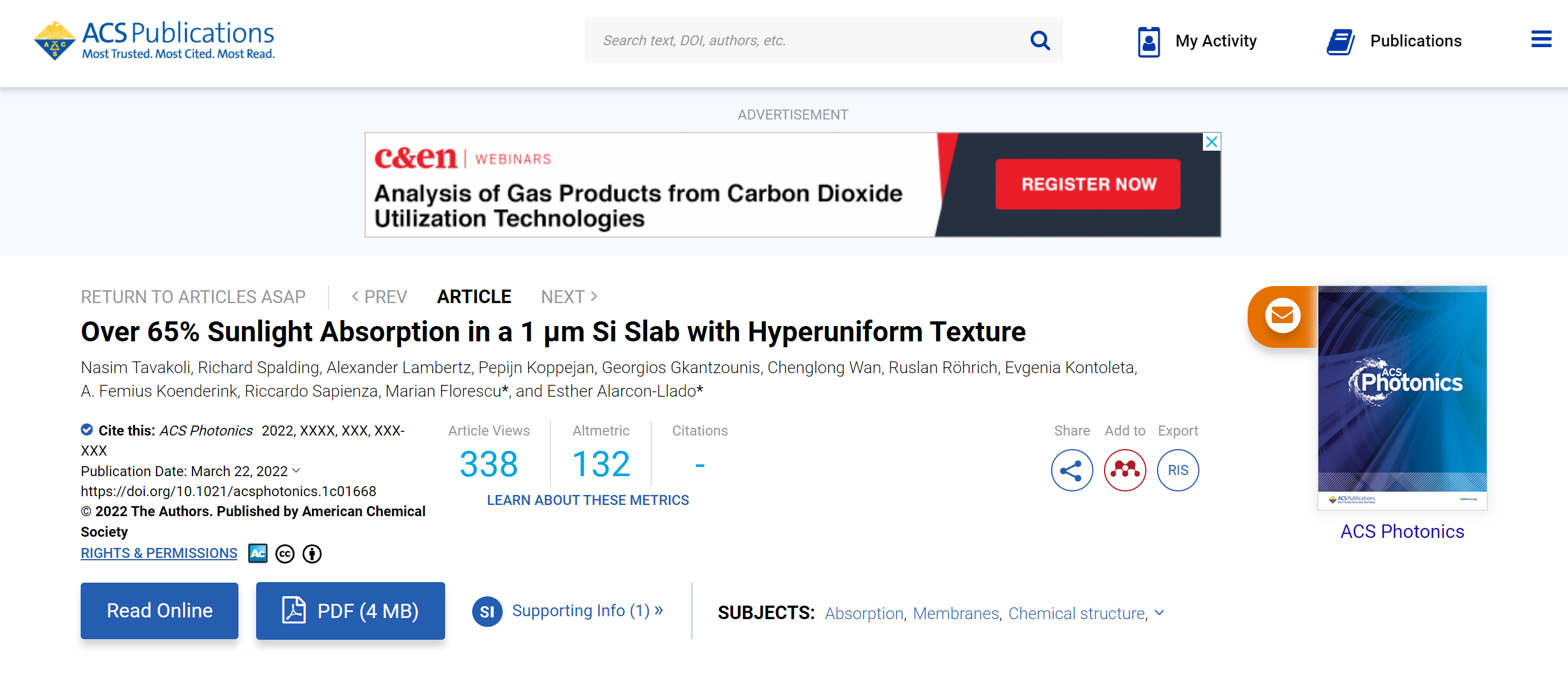Image resolution: width=1568 pixels, height=678 pixels.
Task: Click the Creative Commons license icon
Action: click(284, 554)
